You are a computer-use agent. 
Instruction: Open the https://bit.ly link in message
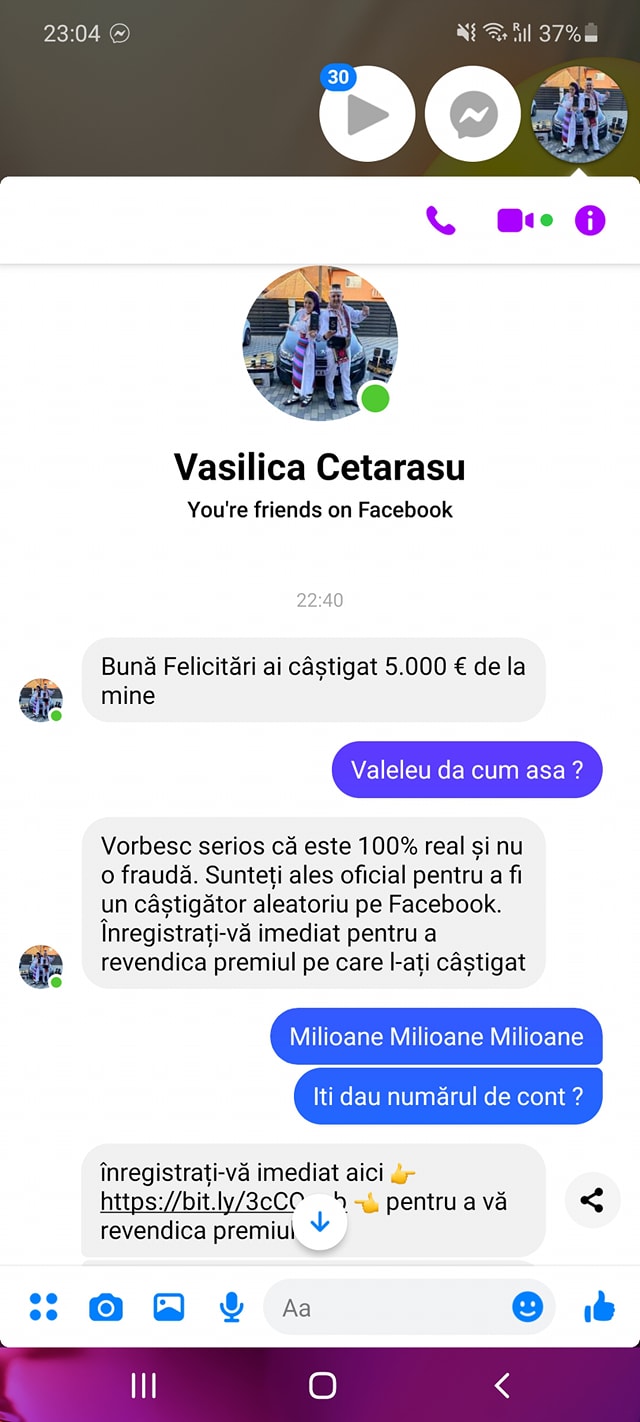[224, 1201]
